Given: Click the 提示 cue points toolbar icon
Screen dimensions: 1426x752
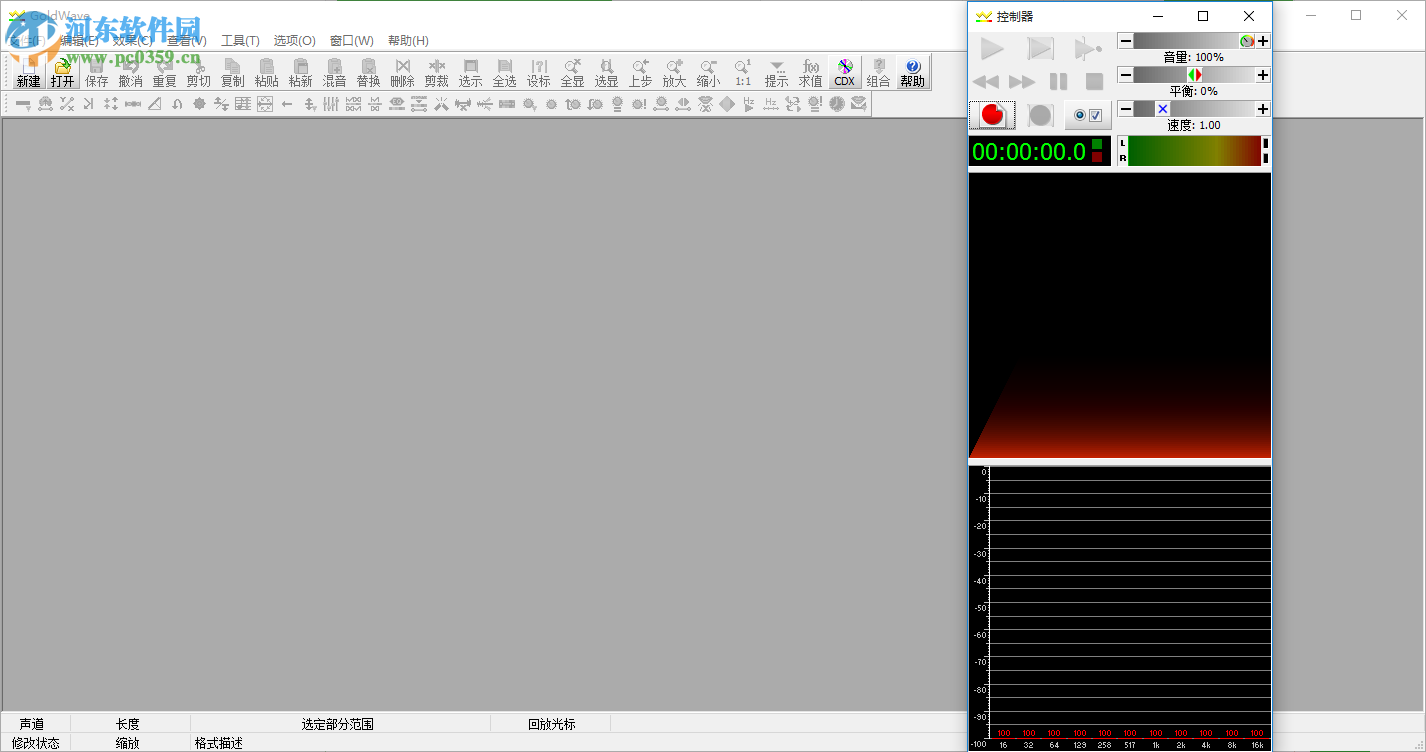Looking at the screenshot, I should click(x=776, y=72).
